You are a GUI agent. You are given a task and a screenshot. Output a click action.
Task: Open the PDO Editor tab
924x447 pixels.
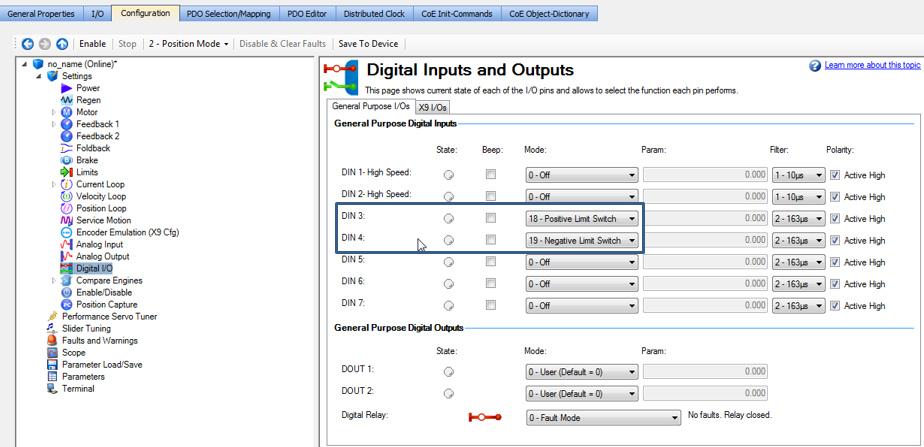click(x=307, y=14)
